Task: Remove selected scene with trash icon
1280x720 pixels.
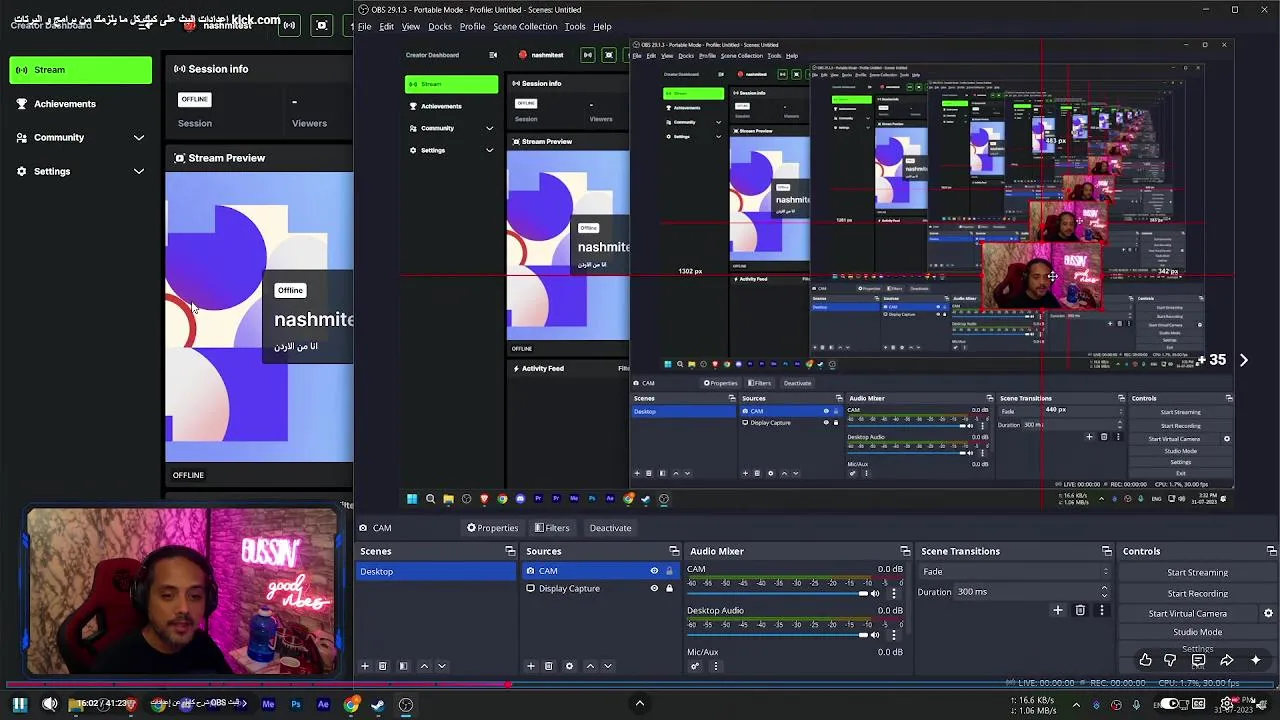Action: (x=382, y=666)
